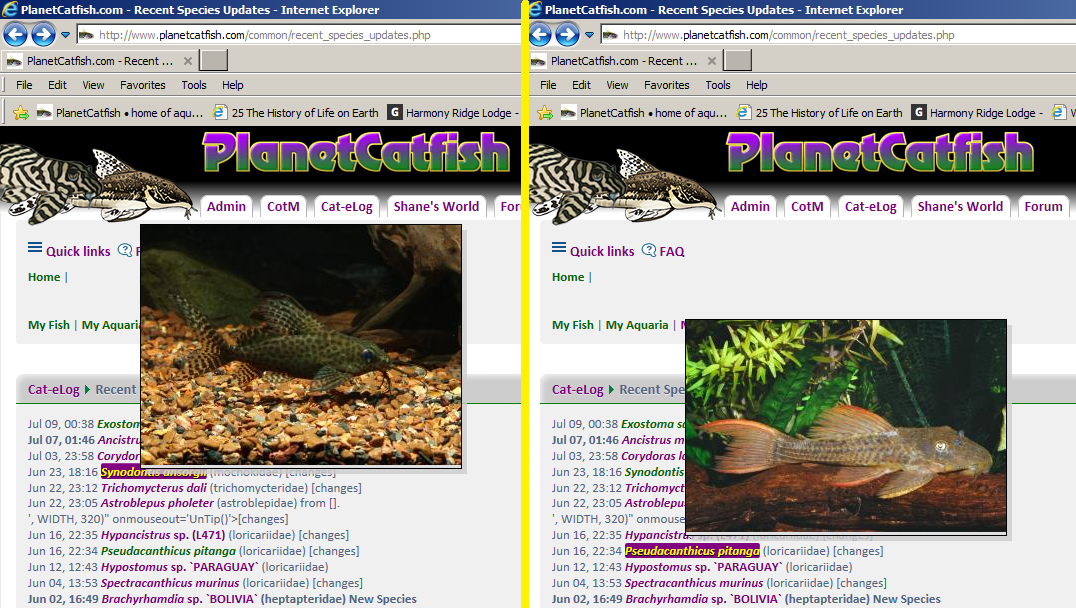Open Favorites menu in right window
The image size is (1076, 608).
(x=667, y=85)
